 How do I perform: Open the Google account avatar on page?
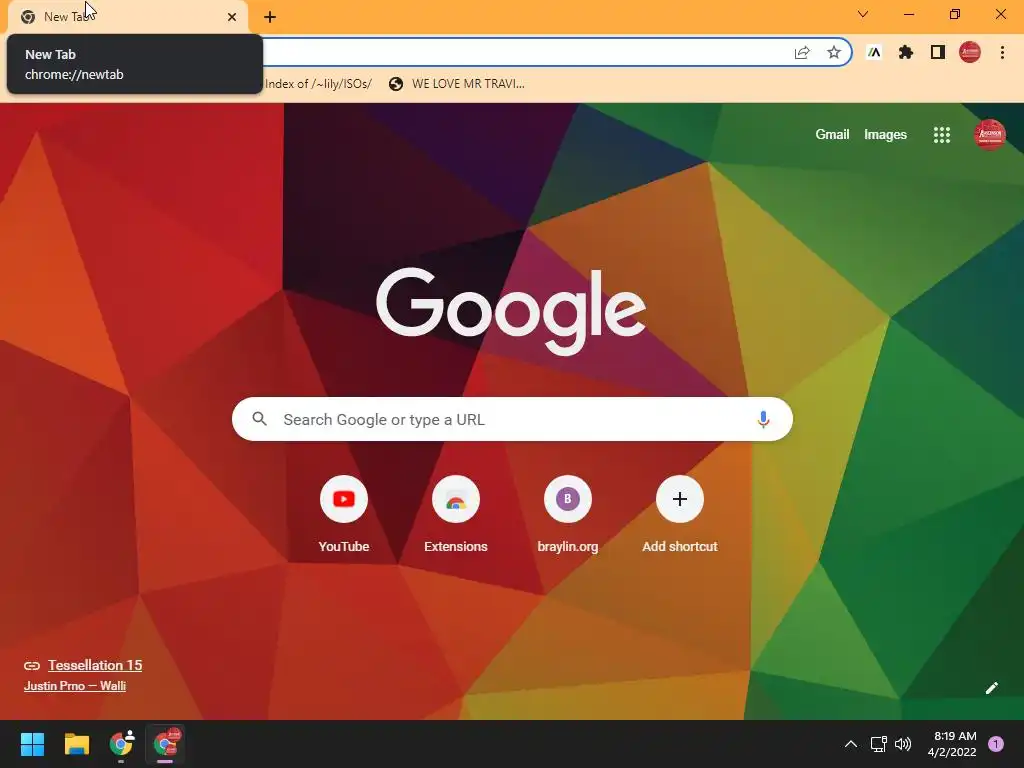[989, 135]
